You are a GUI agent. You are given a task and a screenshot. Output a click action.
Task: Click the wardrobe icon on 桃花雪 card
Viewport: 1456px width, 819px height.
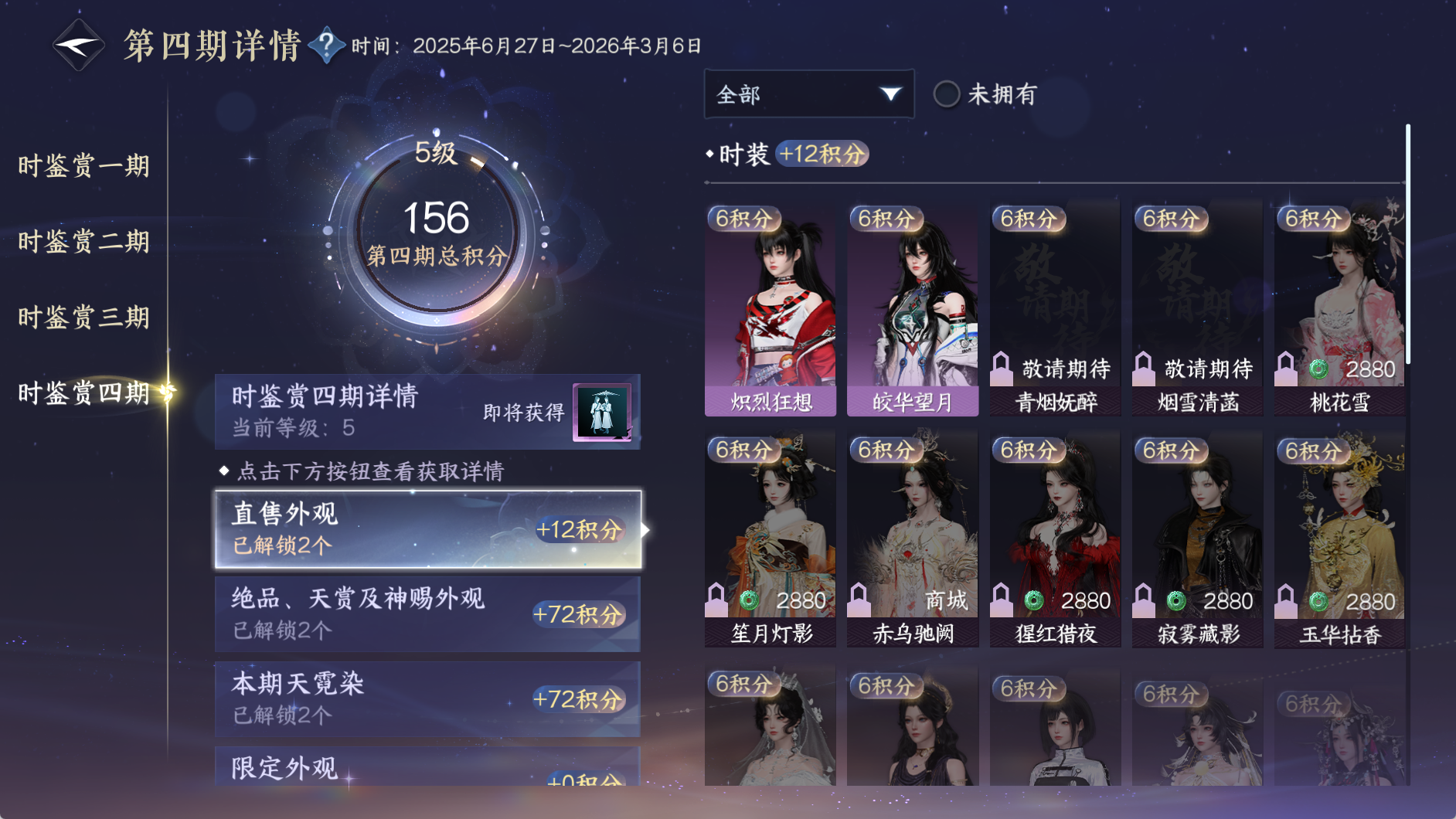pyautogui.click(x=1286, y=369)
